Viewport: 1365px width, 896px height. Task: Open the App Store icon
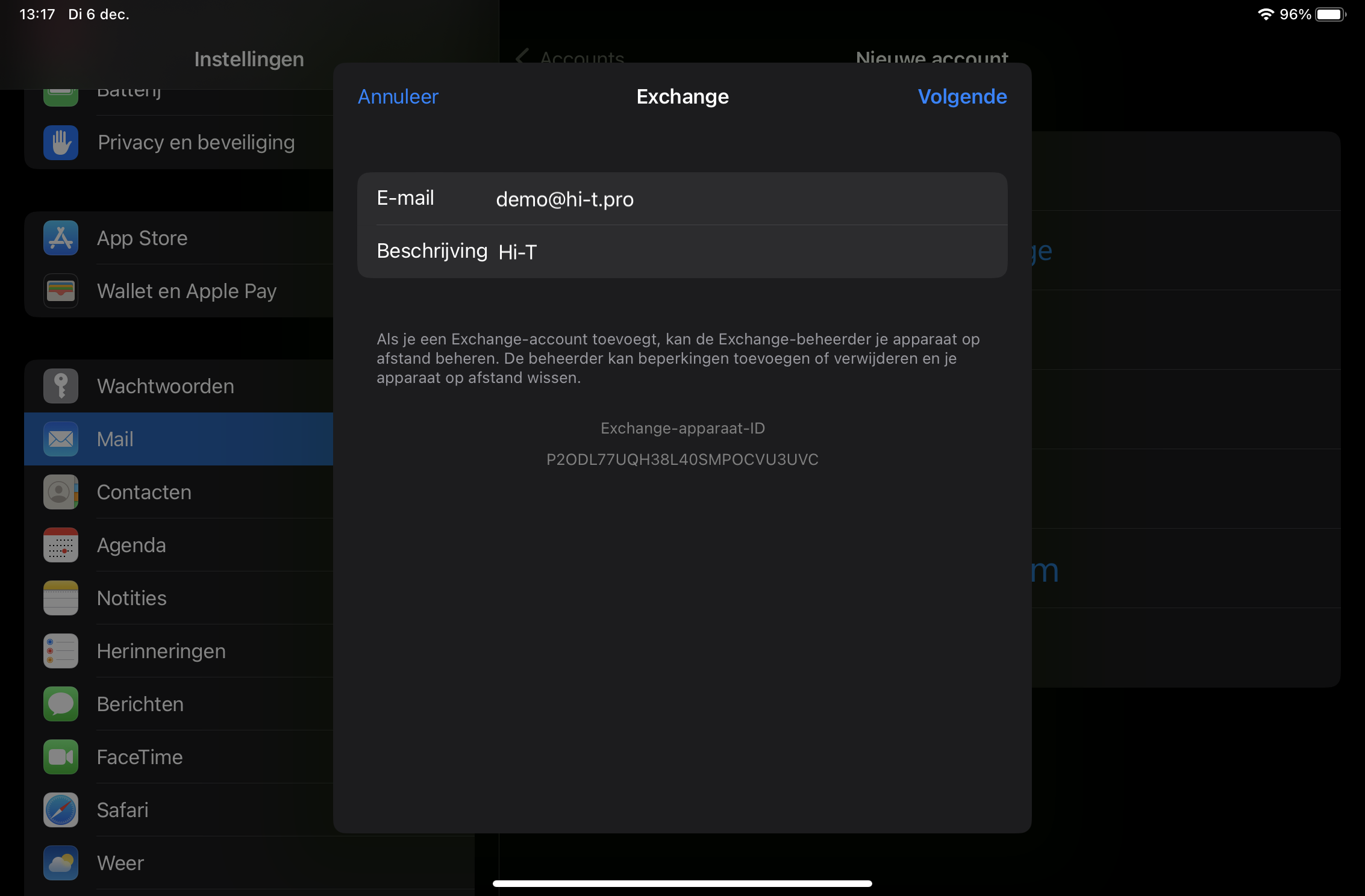click(61, 238)
